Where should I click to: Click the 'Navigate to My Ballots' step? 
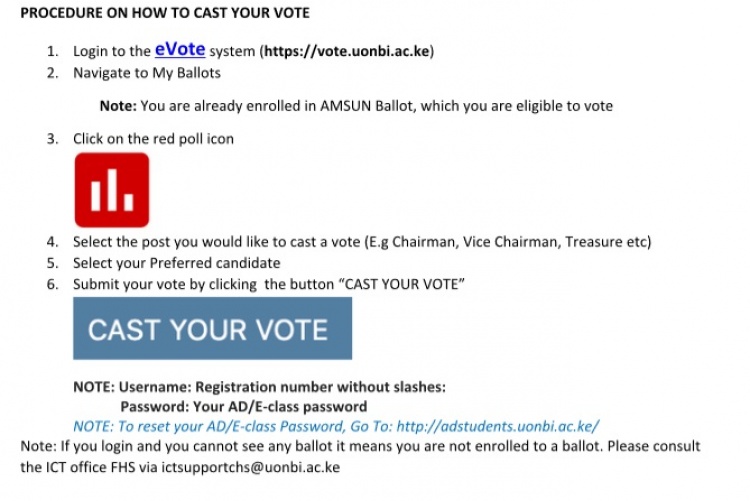point(147,73)
